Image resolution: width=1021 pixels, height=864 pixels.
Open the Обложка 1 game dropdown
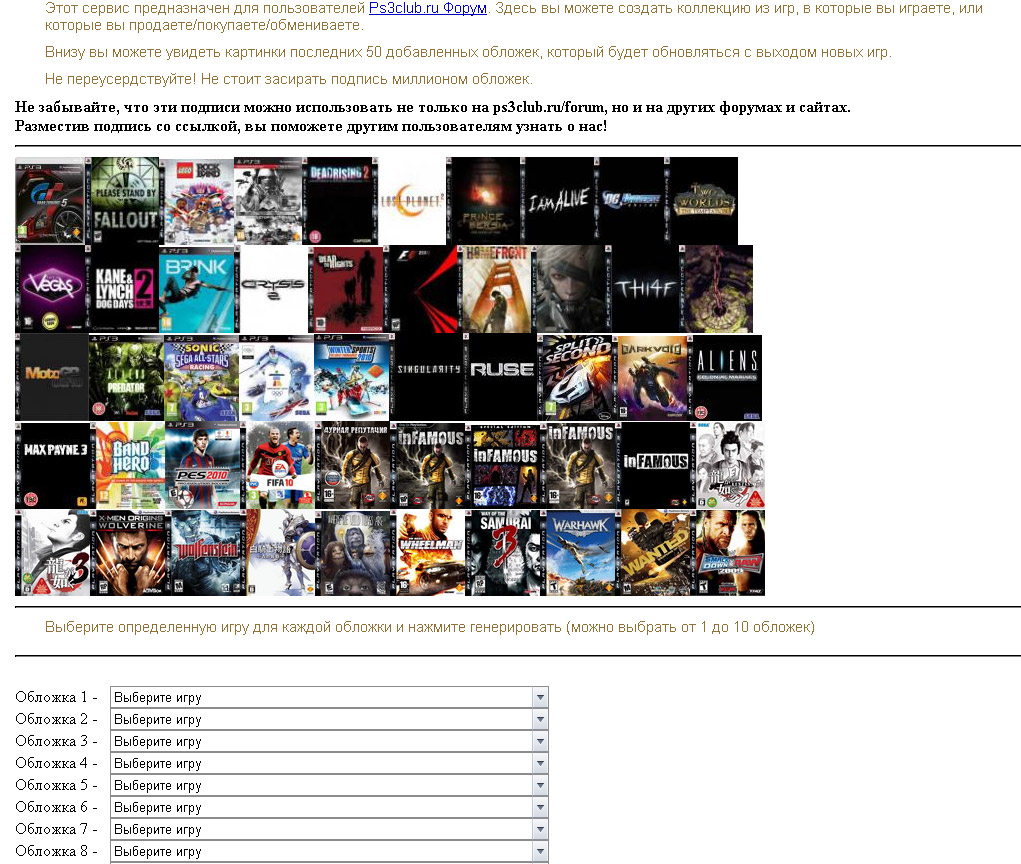329,697
